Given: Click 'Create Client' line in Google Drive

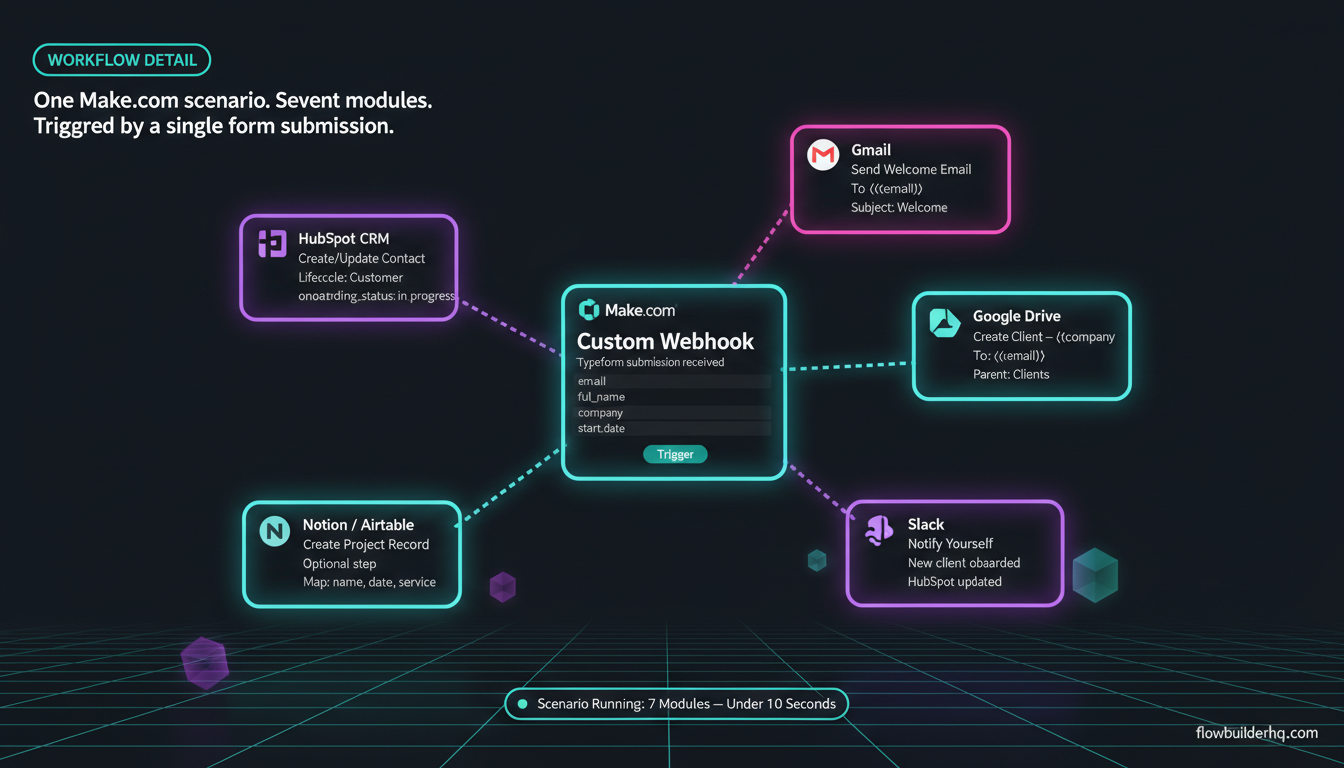Looking at the screenshot, I should coord(1044,337).
